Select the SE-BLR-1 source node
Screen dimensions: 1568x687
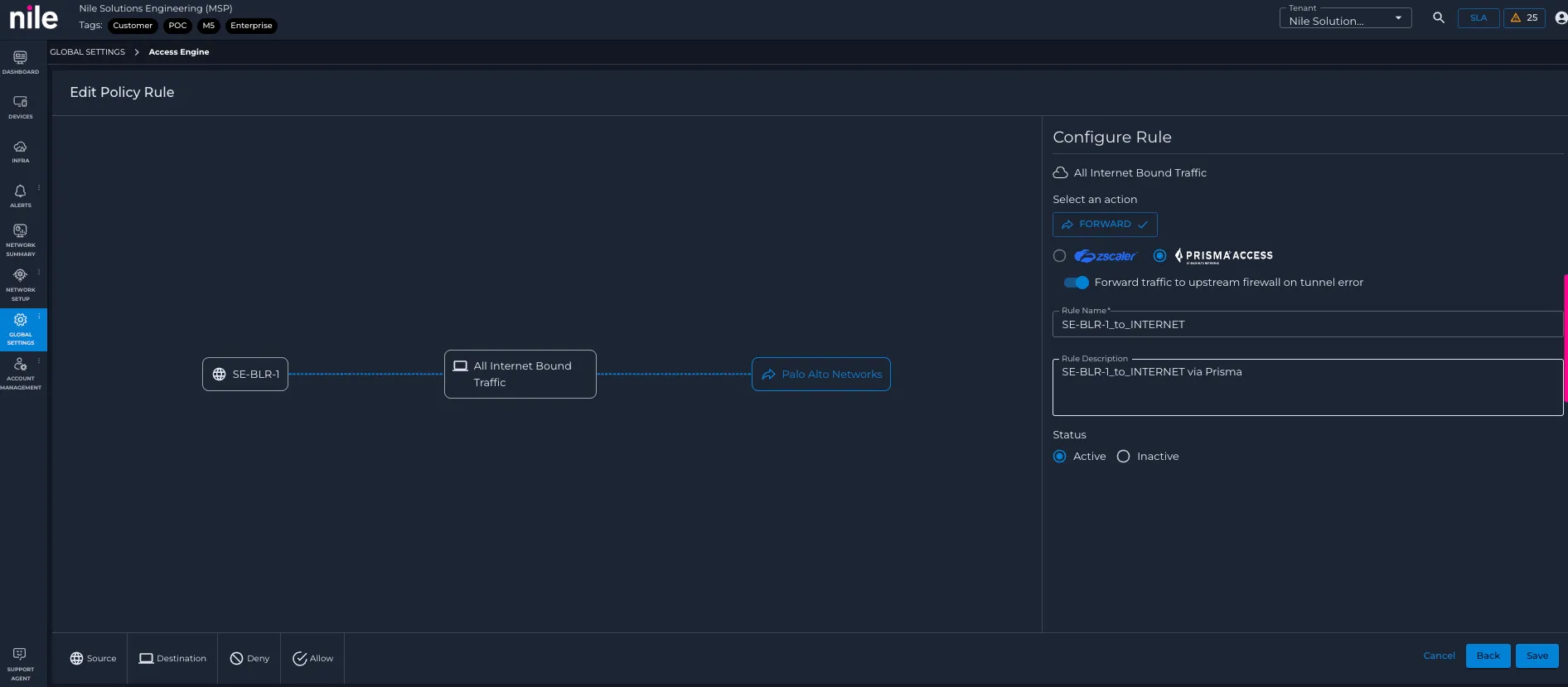[245, 375]
